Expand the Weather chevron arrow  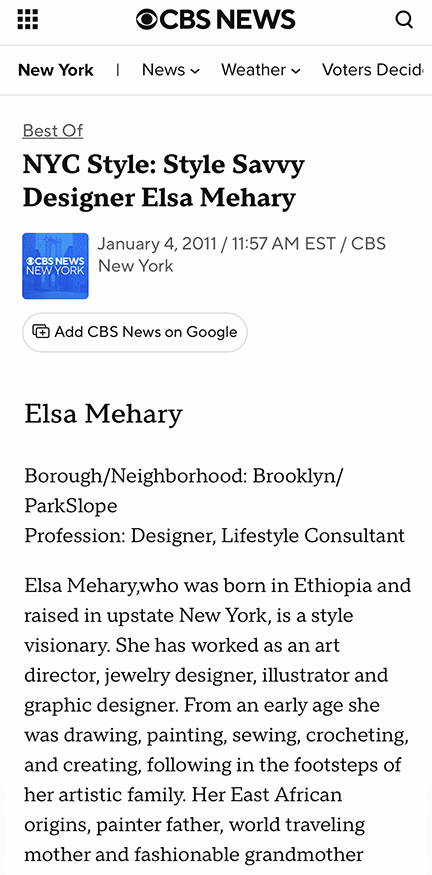[x=296, y=71]
